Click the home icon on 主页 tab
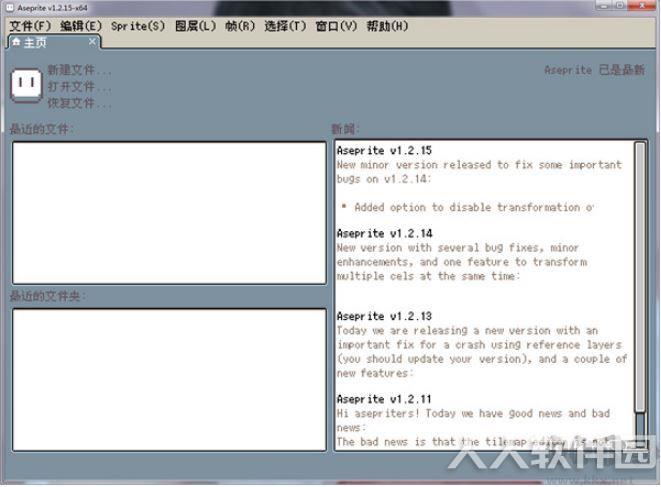 pyautogui.click(x=16, y=42)
